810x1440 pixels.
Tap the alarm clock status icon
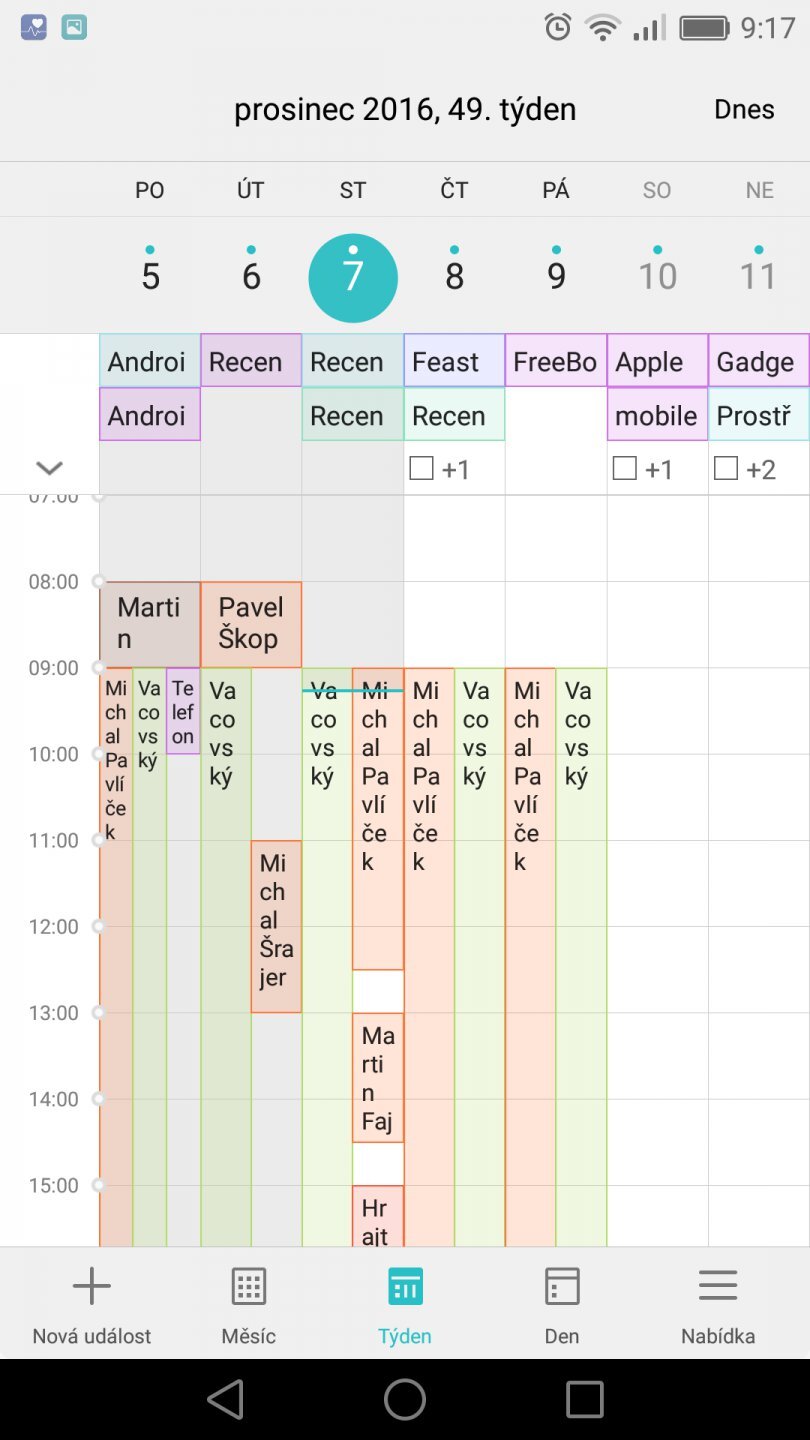(x=558, y=27)
